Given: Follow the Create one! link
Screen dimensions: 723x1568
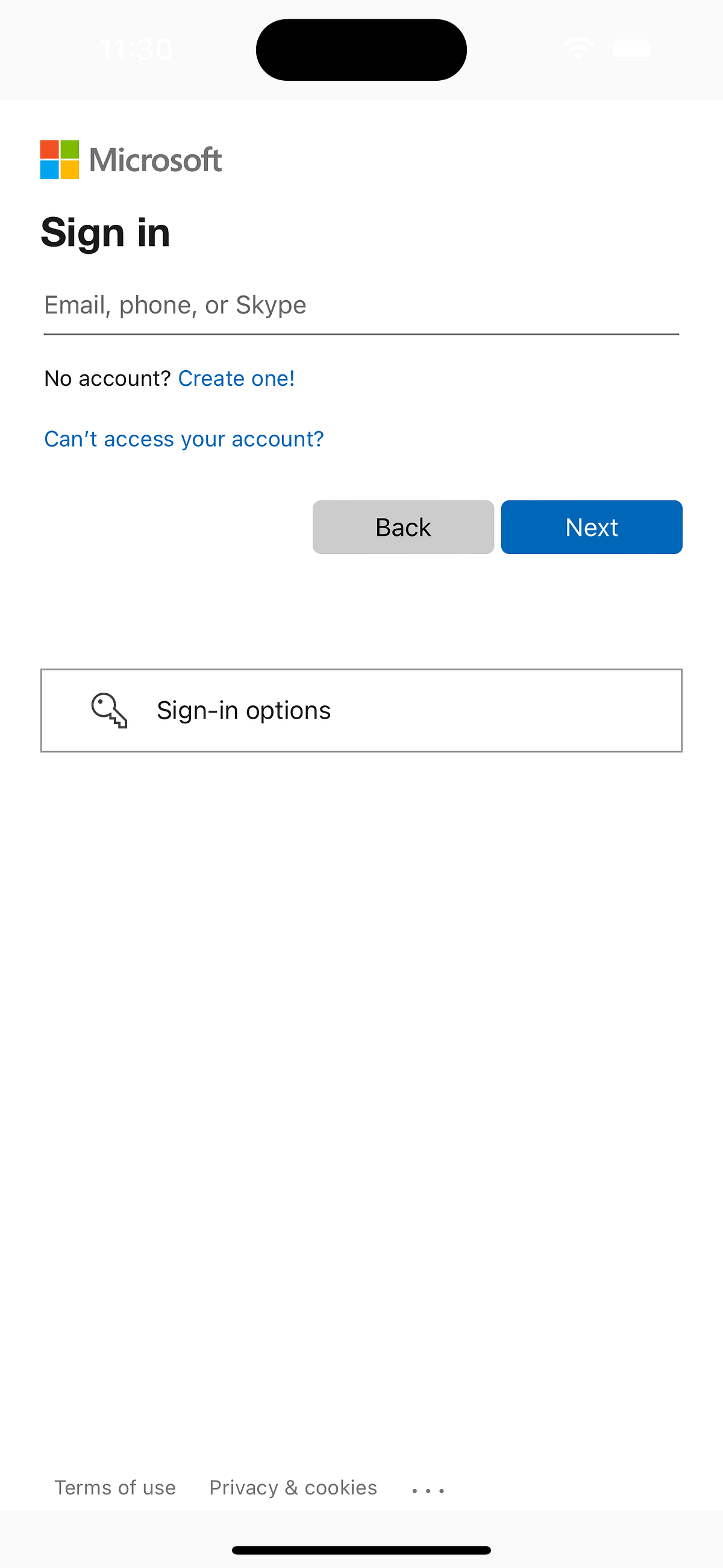Looking at the screenshot, I should (236, 378).
